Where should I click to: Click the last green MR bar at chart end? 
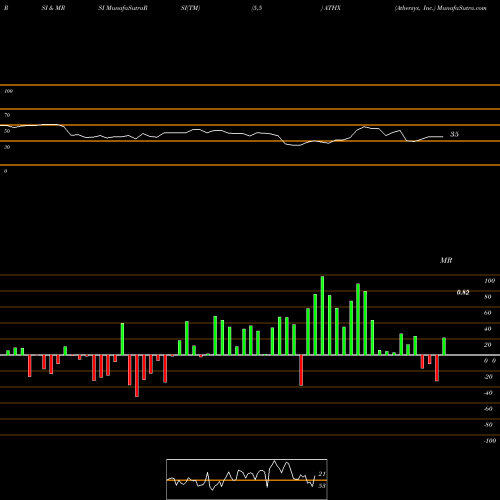[444, 346]
